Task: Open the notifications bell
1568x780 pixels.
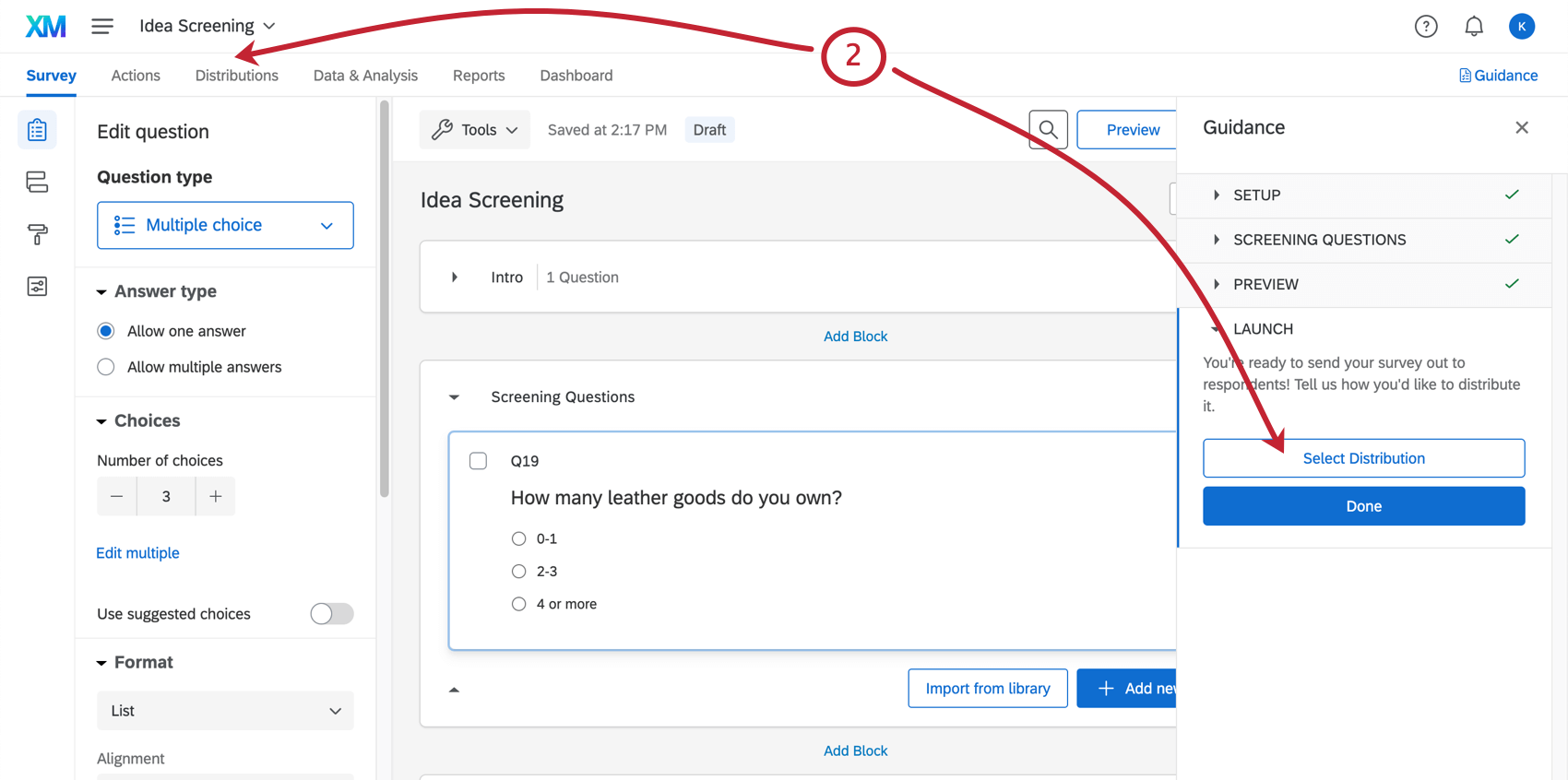Action: coord(1474,27)
